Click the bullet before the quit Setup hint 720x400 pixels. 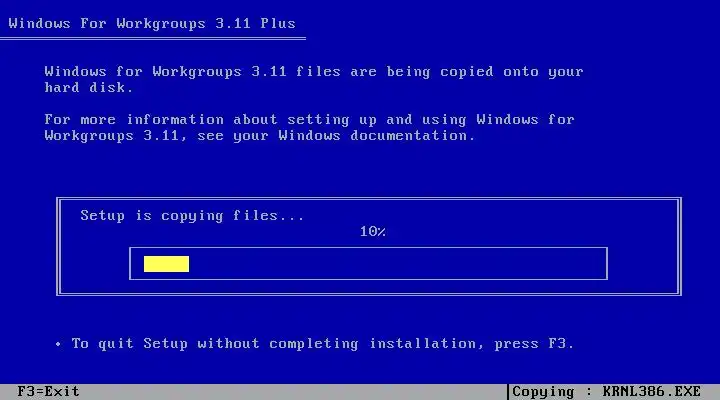[x=58, y=344]
